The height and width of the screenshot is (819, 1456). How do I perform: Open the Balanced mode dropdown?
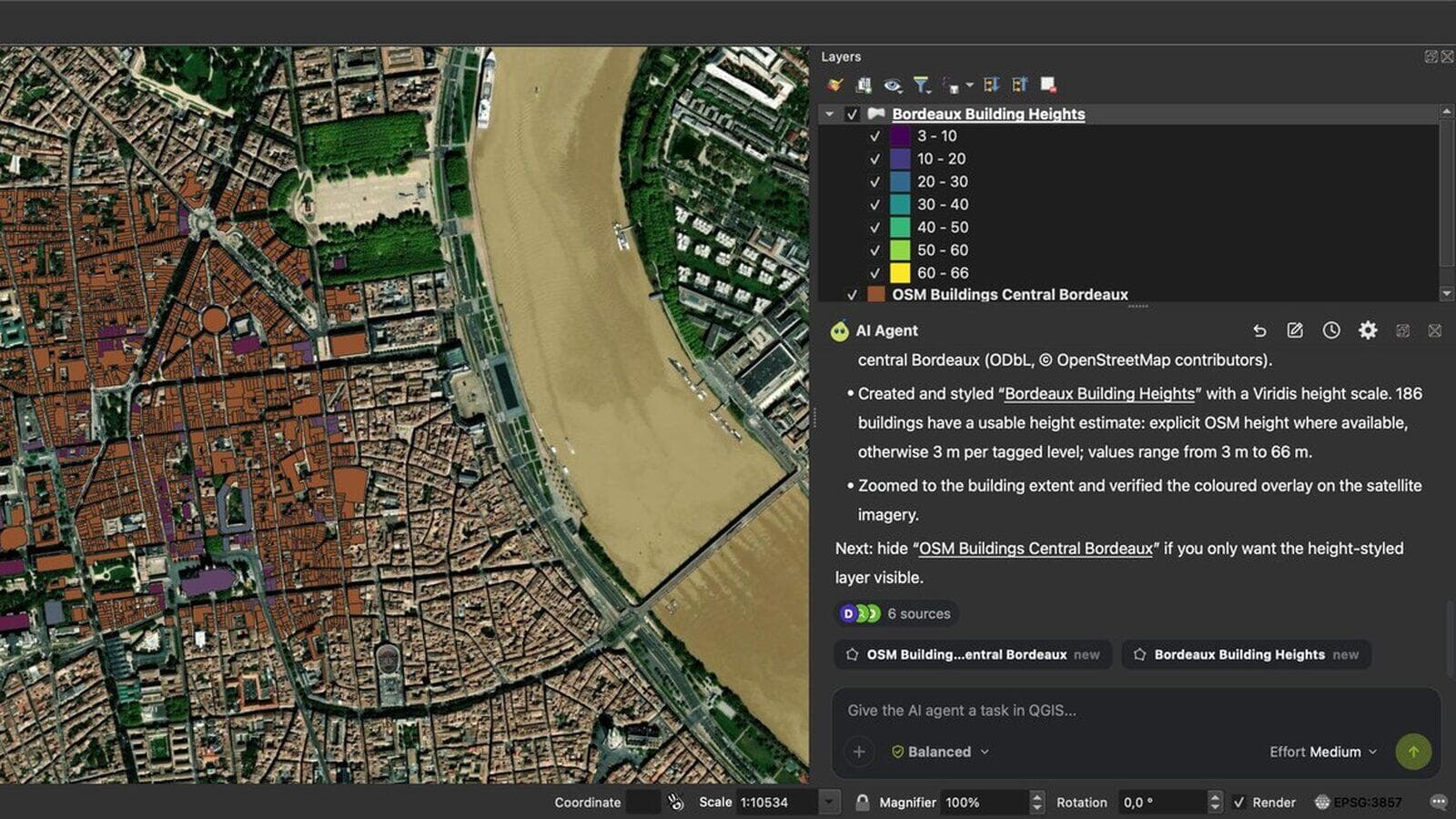940,752
